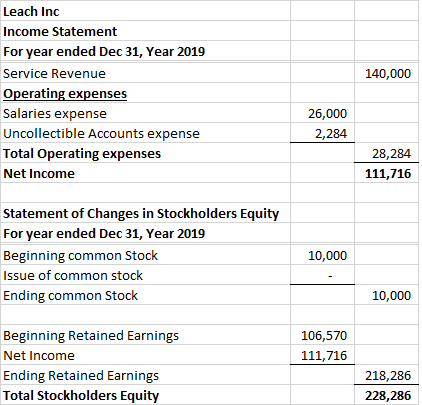422x405 pixels.
Task: Click the 'Salaries expense' label
Action: point(55,114)
